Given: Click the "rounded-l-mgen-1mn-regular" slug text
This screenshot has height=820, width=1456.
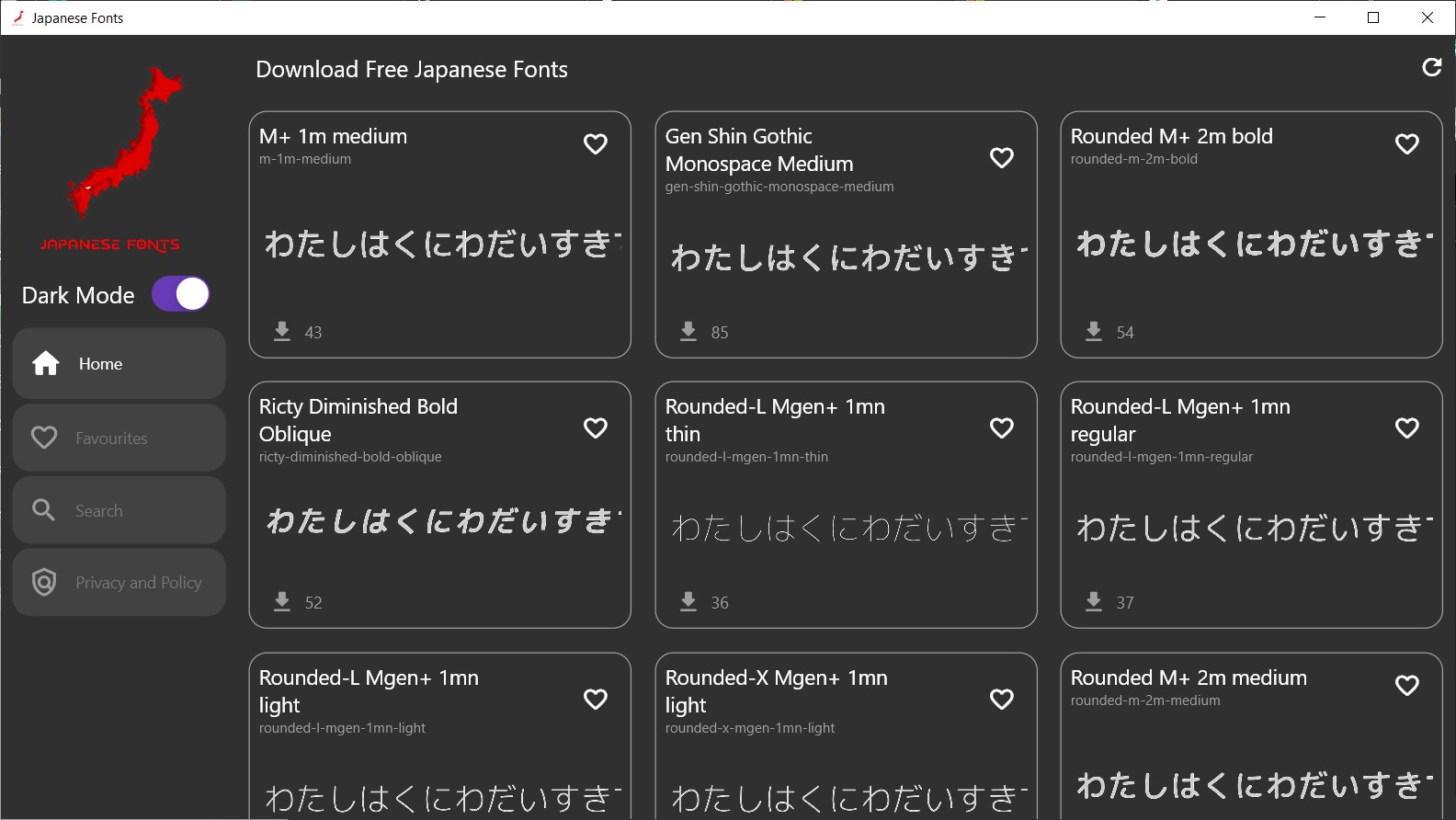Looking at the screenshot, I should click(1162, 457).
